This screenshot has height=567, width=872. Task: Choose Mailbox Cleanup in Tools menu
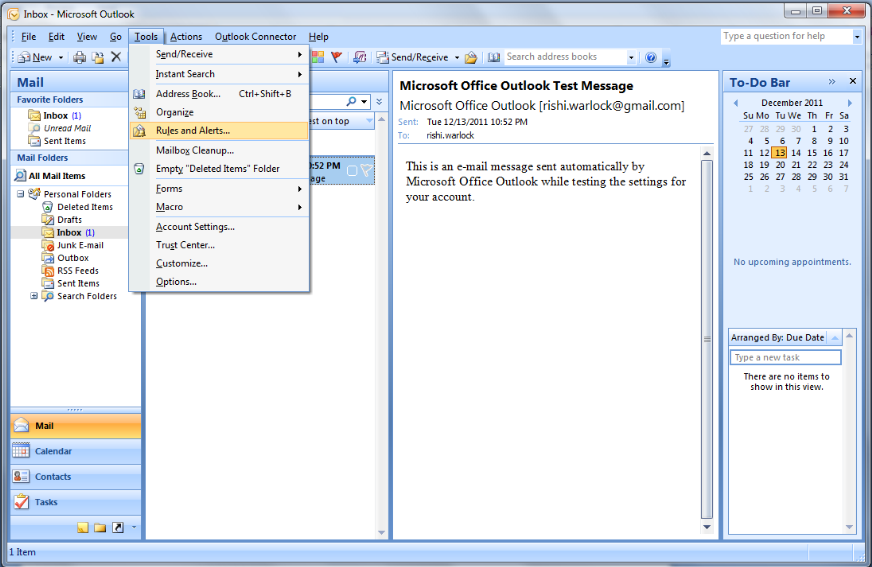pos(219,151)
